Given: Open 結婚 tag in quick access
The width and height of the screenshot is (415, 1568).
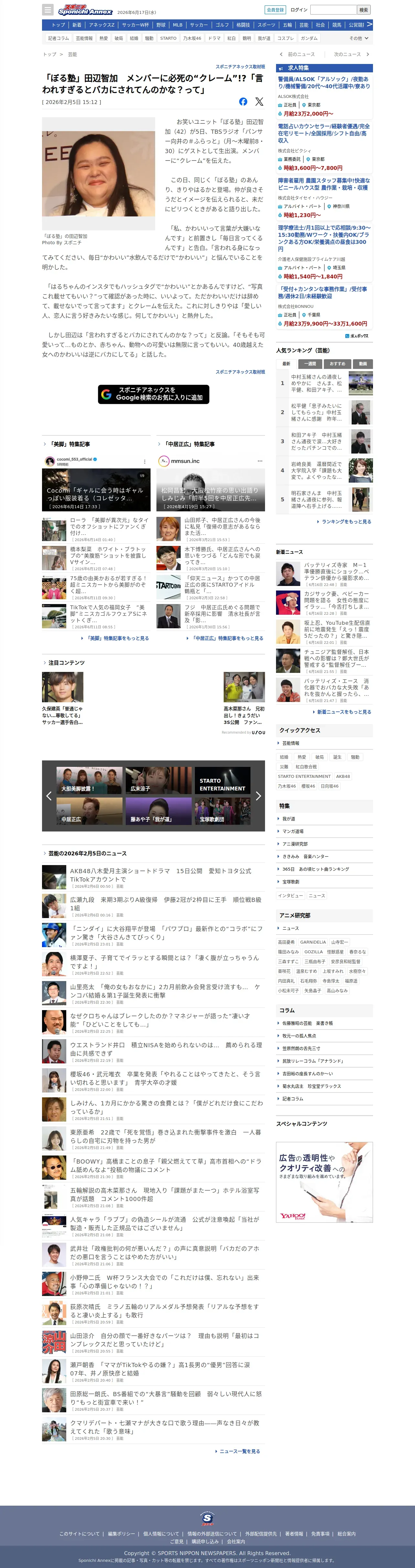Looking at the screenshot, I should [284, 757].
